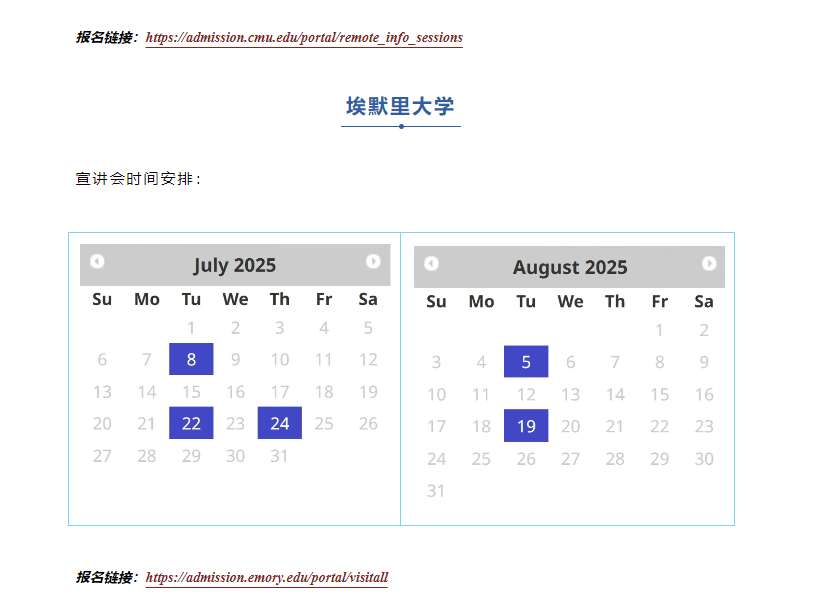Screen dimensions: 815x612
Task: Click August 12 in the calendar
Action: tap(526, 394)
